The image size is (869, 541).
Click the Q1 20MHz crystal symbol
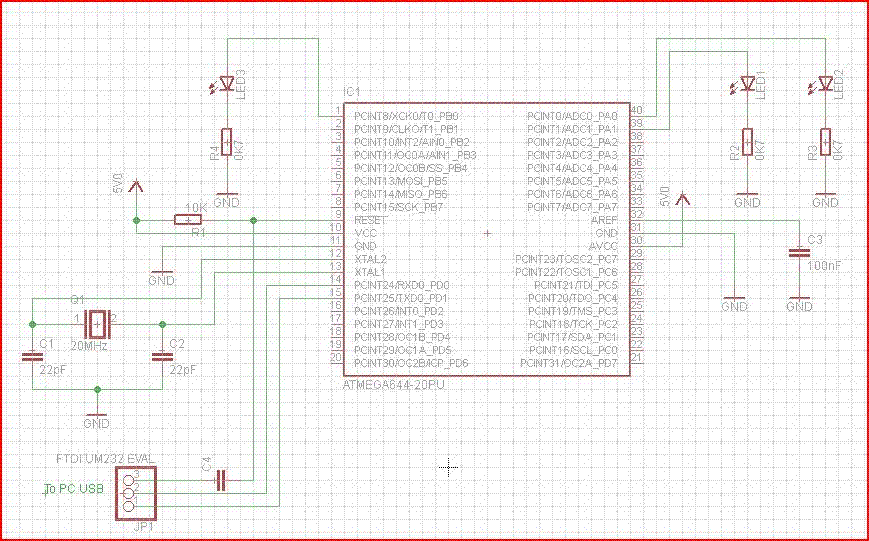pyautogui.click(x=97, y=324)
